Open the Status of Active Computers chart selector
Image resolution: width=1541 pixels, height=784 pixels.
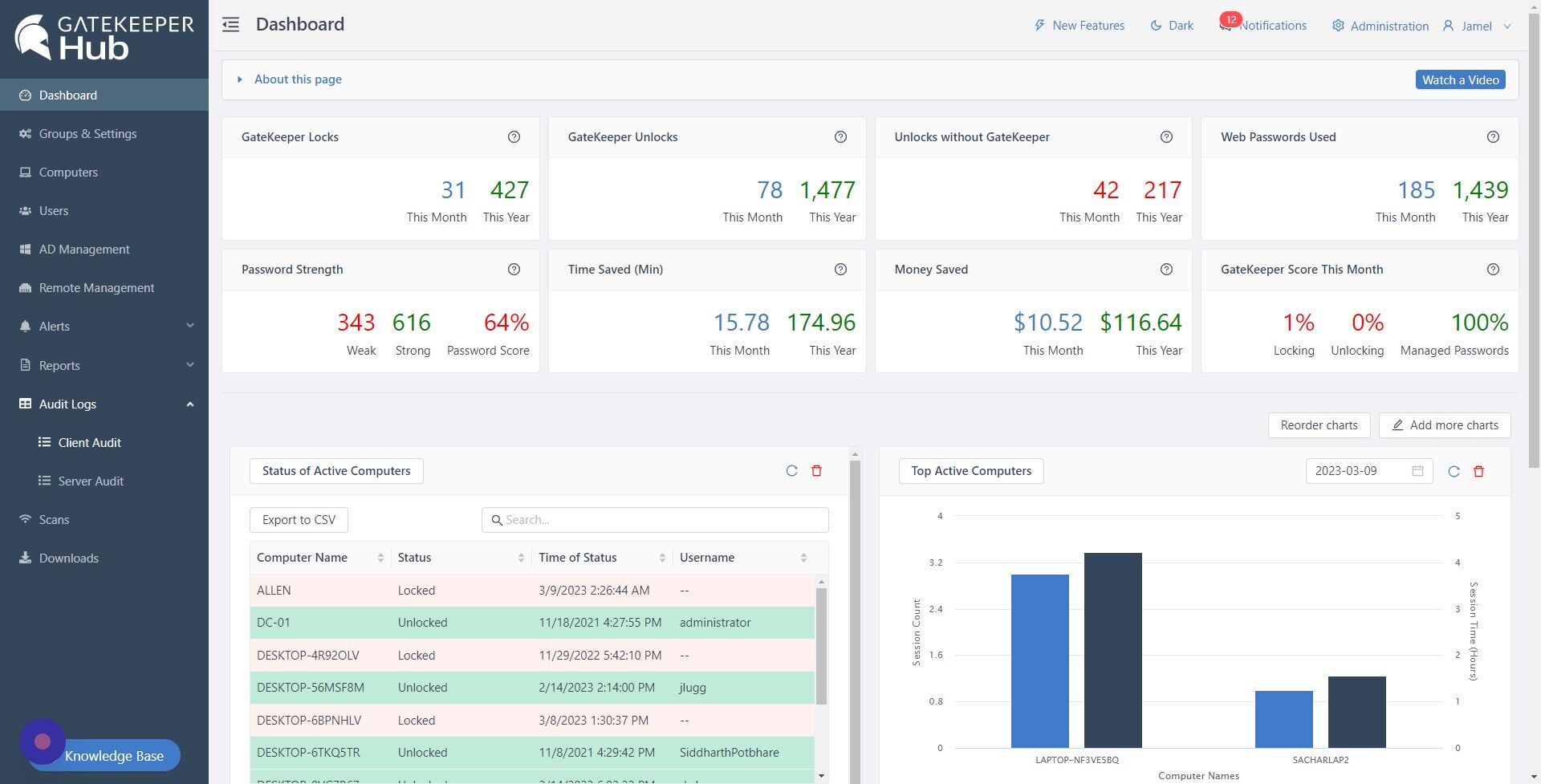(x=336, y=471)
